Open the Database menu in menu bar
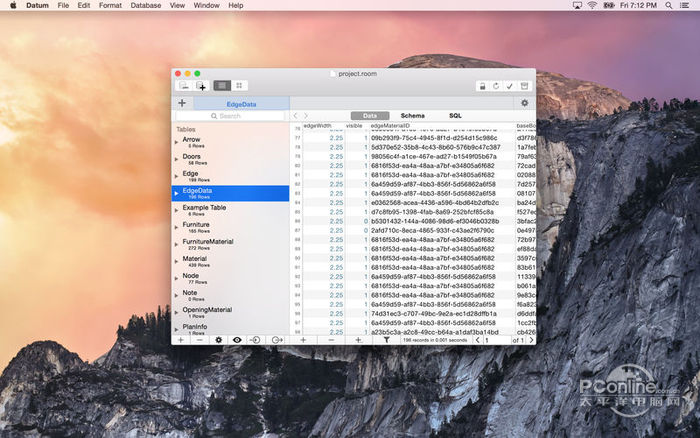This screenshot has height=438, width=700. pyautogui.click(x=145, y=6)
